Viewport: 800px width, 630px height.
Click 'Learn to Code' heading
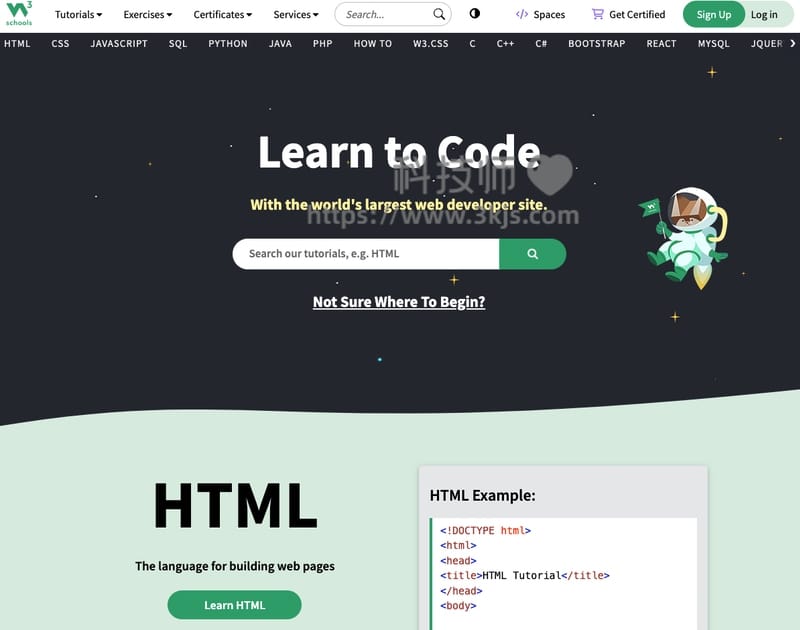399,152
